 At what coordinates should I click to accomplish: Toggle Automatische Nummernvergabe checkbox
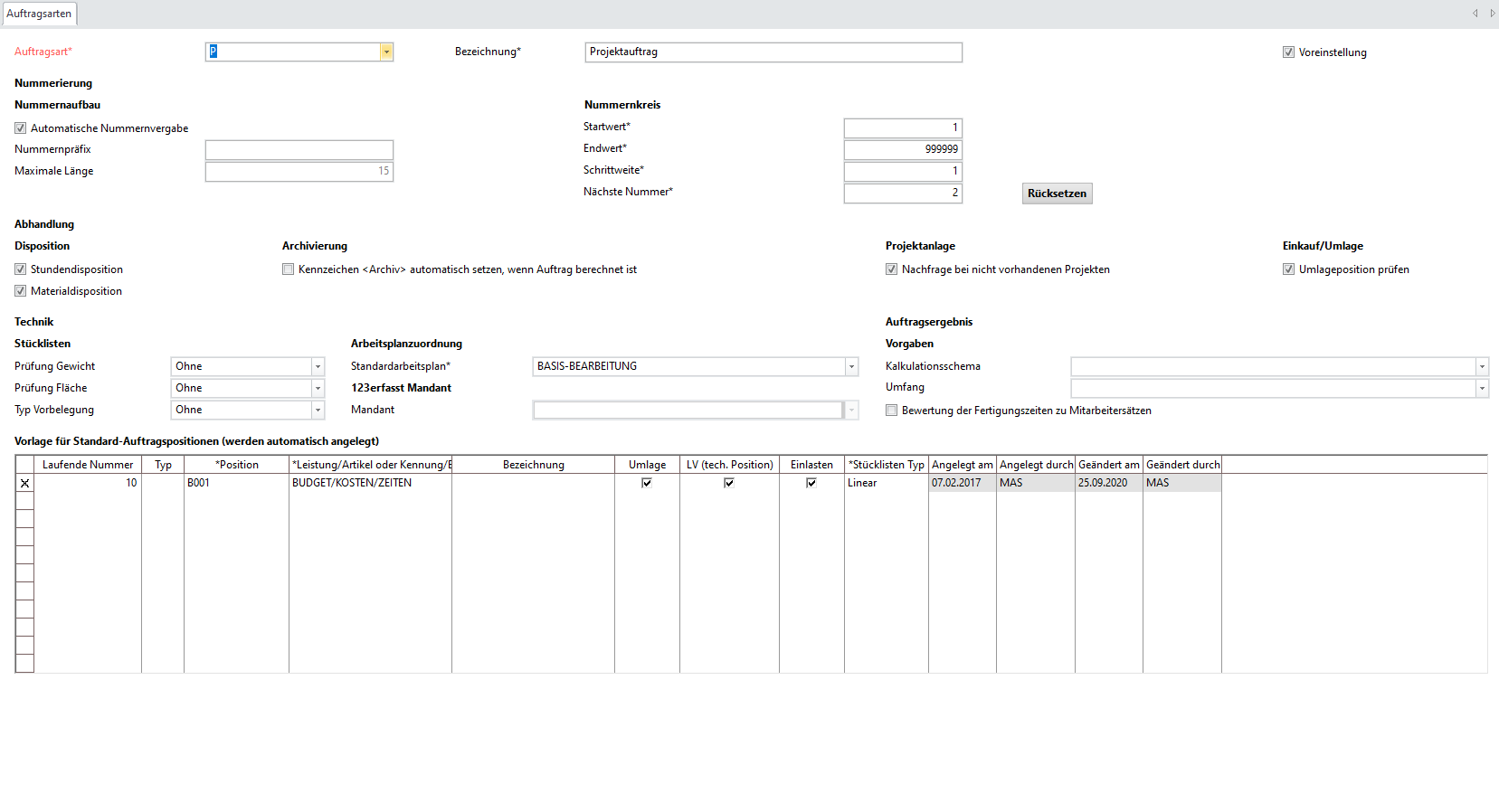point(21,128)
